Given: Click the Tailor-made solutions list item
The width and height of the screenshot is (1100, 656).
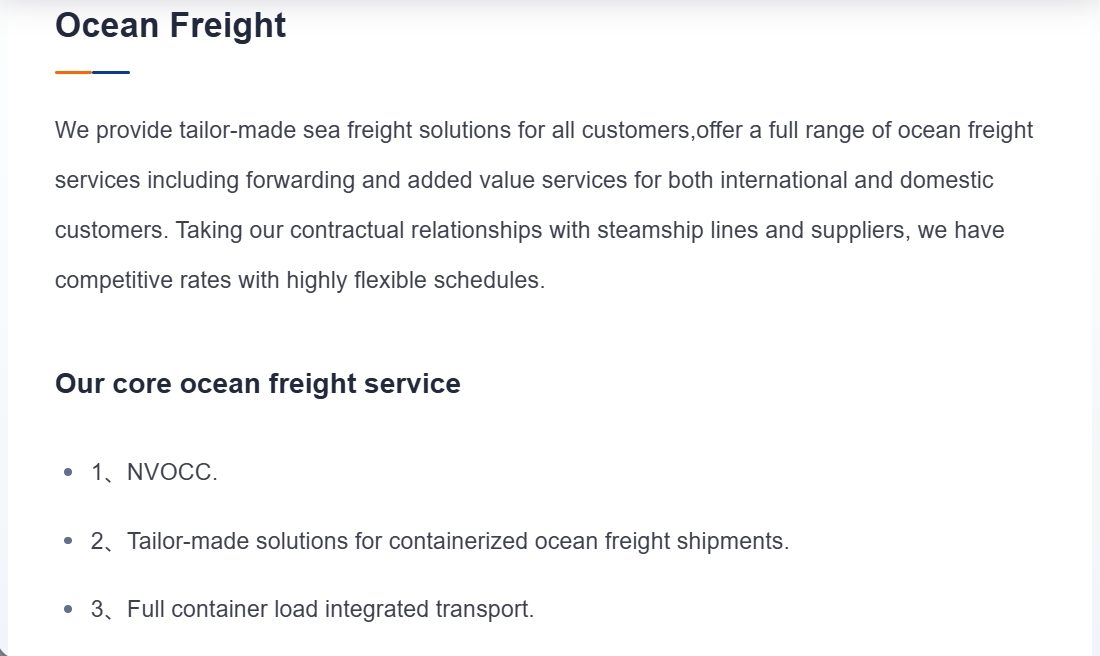Looking at the screenshot, I should [440, 541].
